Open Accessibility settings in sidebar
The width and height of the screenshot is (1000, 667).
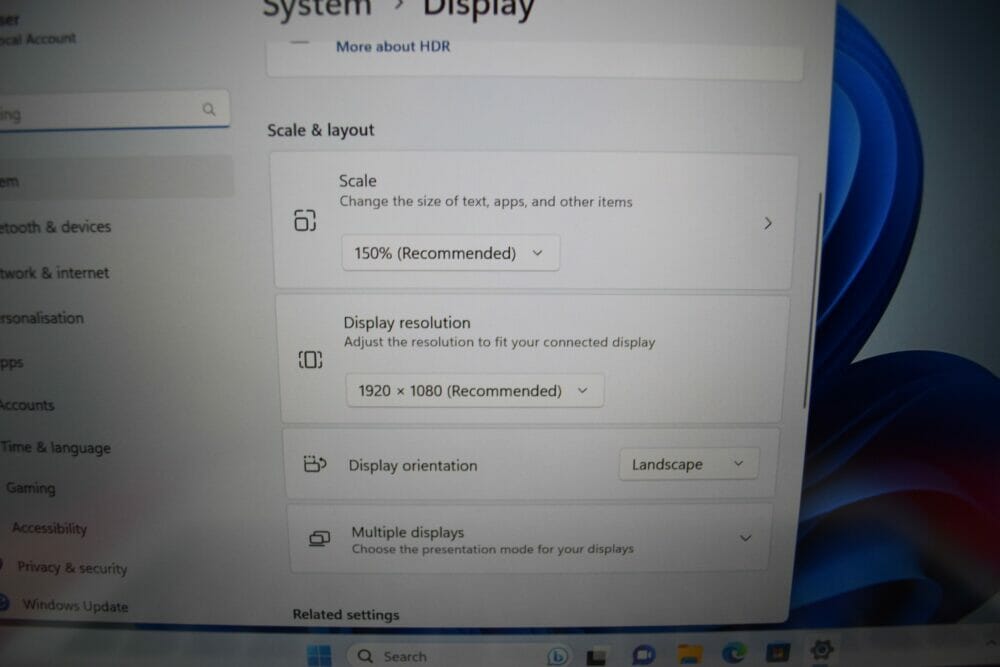[49, 528]
